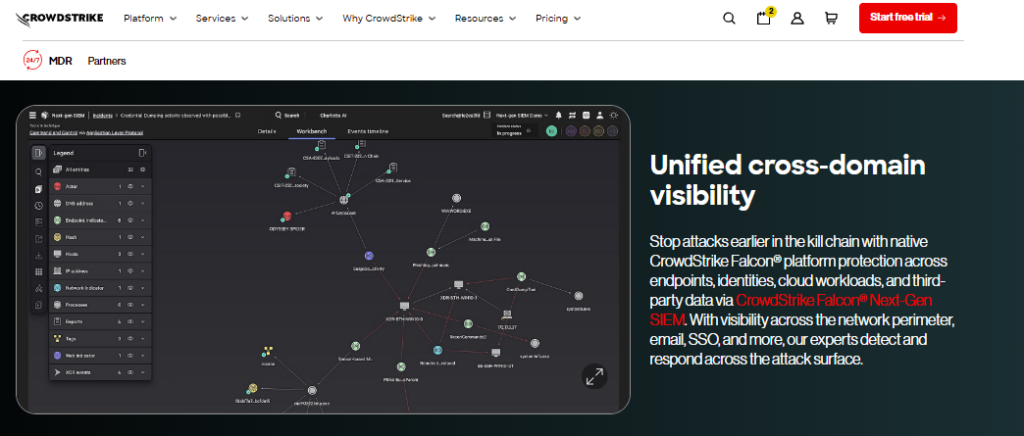Toggle visibility eye for Hosts legend row
This screenshot has width=1024, height=436.
coord(130,254)
